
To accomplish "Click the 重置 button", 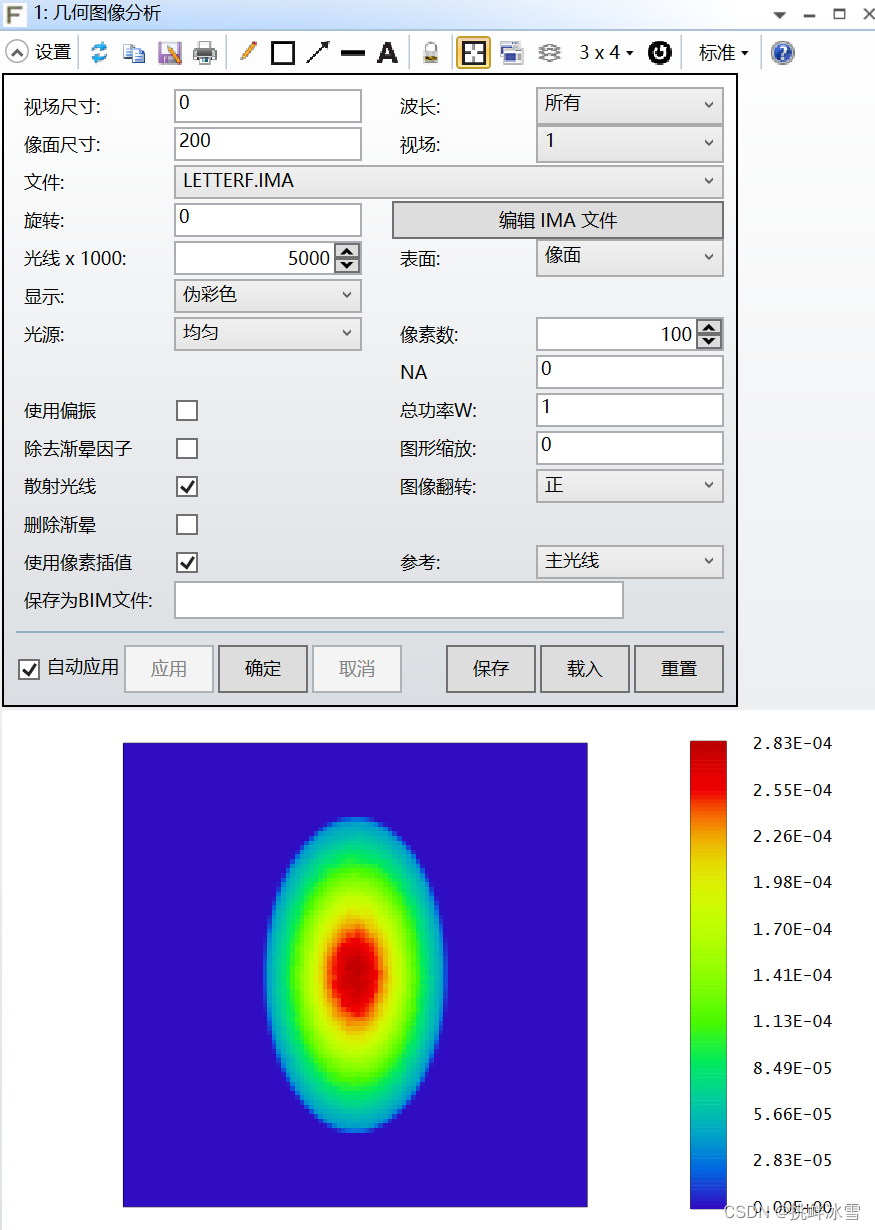I will click(679, 668).
